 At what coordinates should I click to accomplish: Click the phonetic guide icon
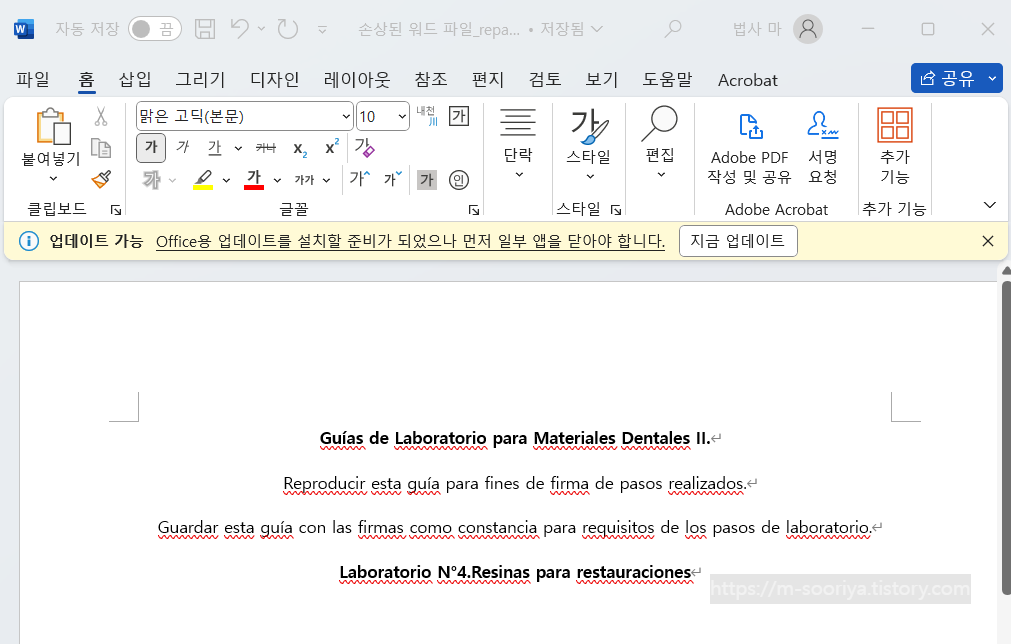pyautogui.click(x=427, y=116)
